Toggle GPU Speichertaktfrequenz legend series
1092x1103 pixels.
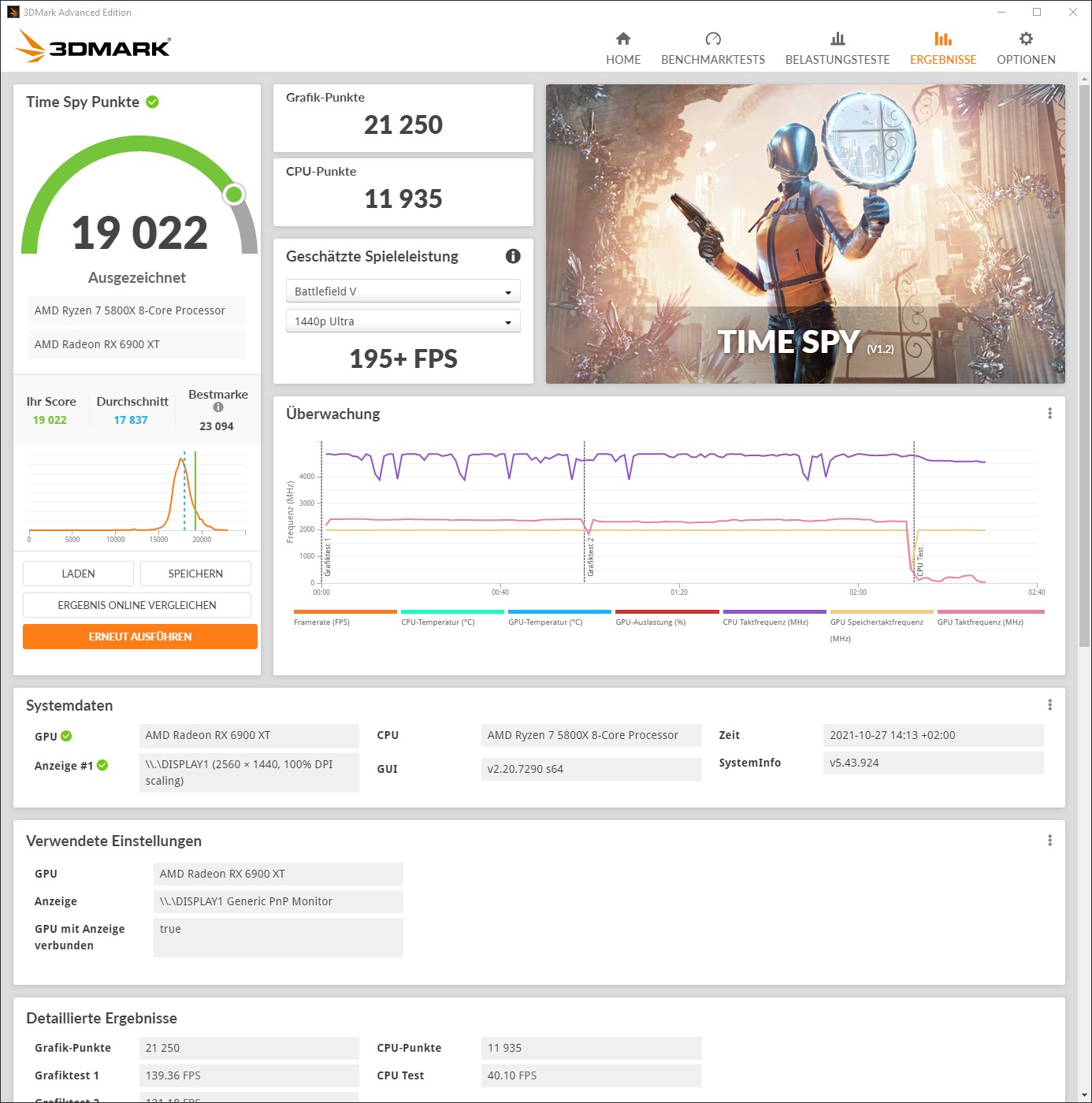882,626
